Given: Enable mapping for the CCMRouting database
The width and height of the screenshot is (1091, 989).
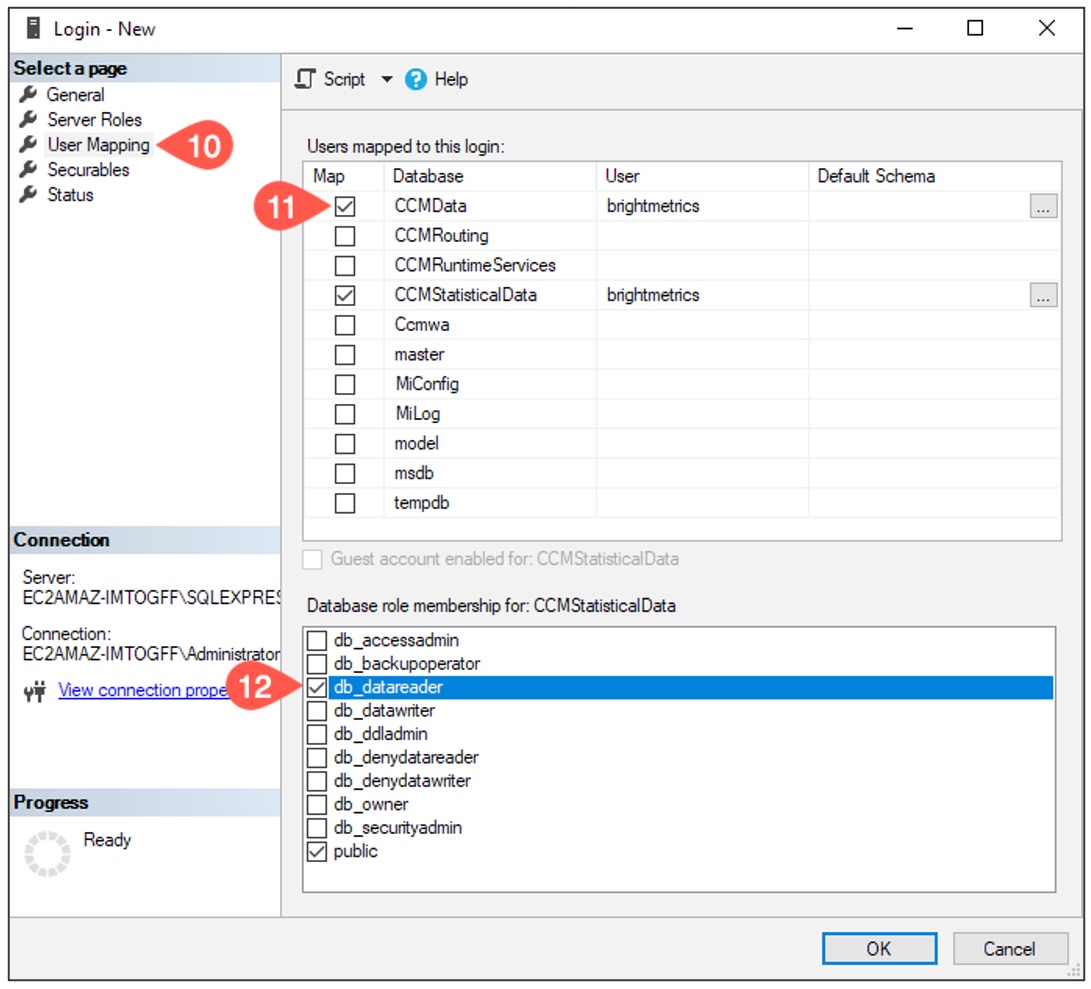Looking at the screenshot, I should click(x=345, y=236).
